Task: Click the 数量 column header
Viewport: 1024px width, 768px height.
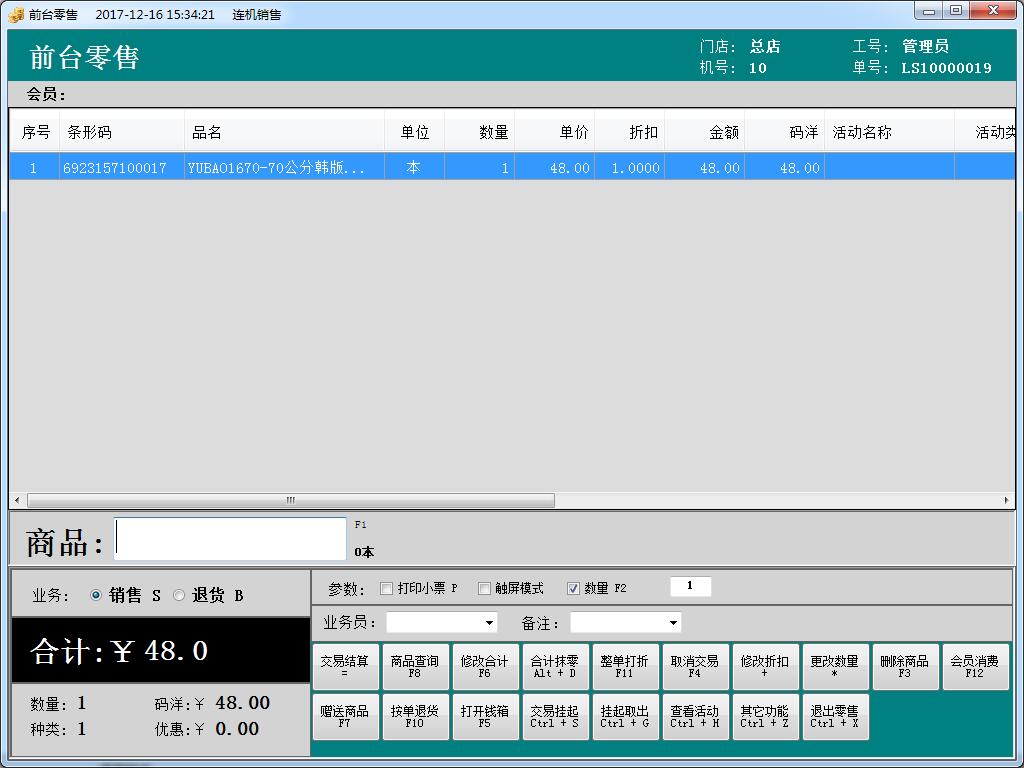Action: [x=480, y=132]
